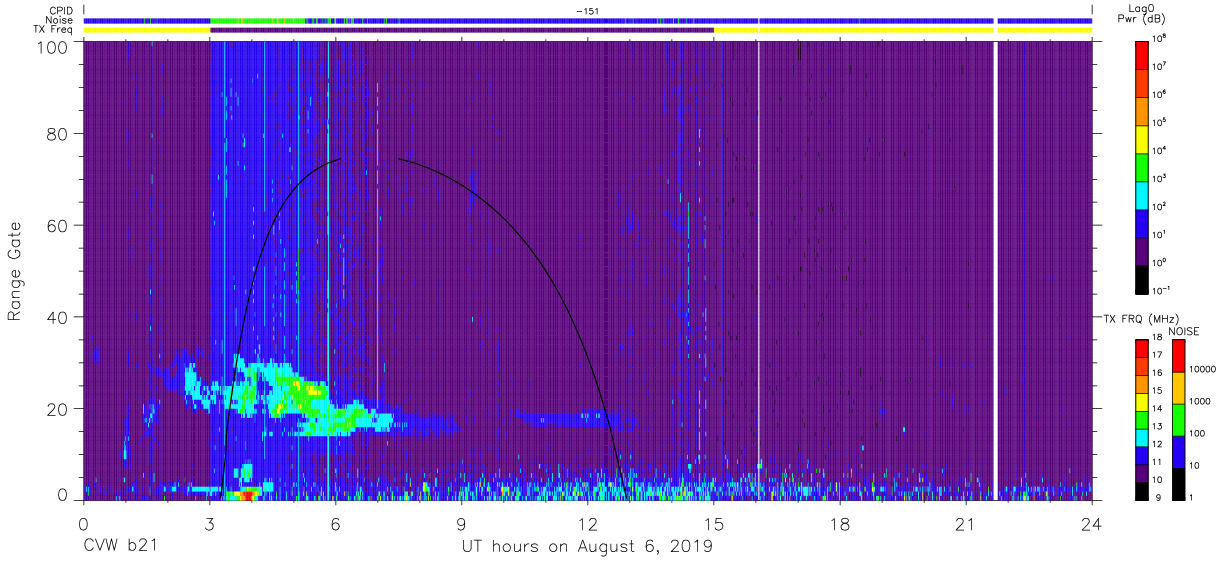
Task: Click the 100 label on NOISE legend
Action: click(1196, 434)
